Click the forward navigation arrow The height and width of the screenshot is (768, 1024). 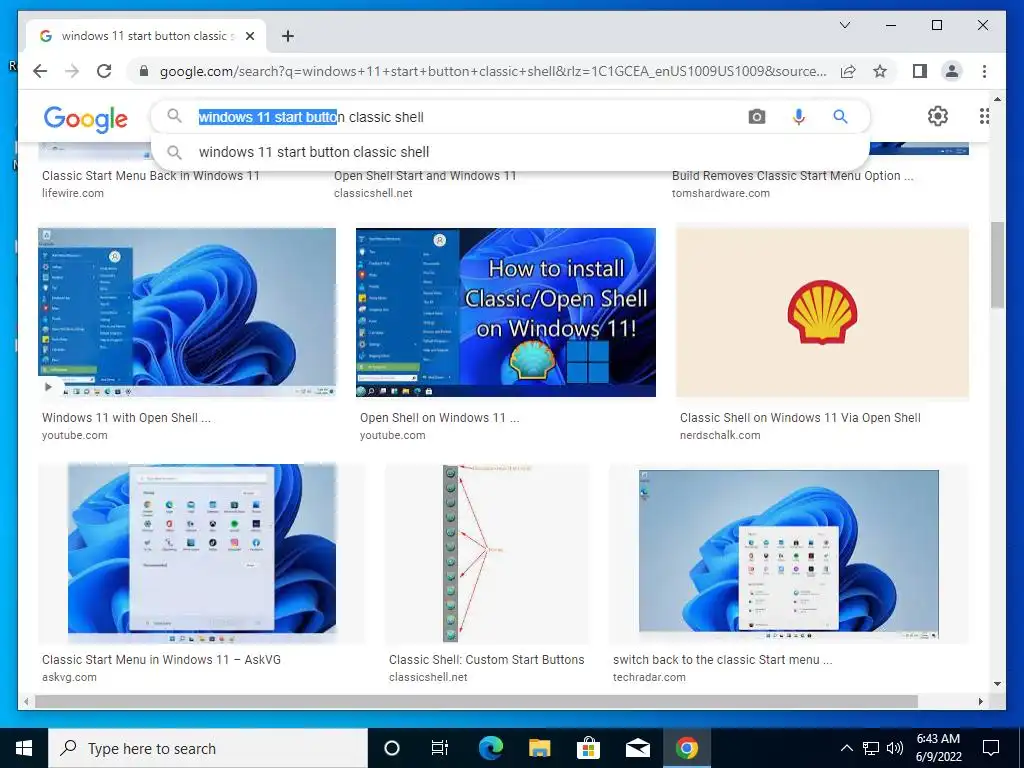[x=72, y=71]
